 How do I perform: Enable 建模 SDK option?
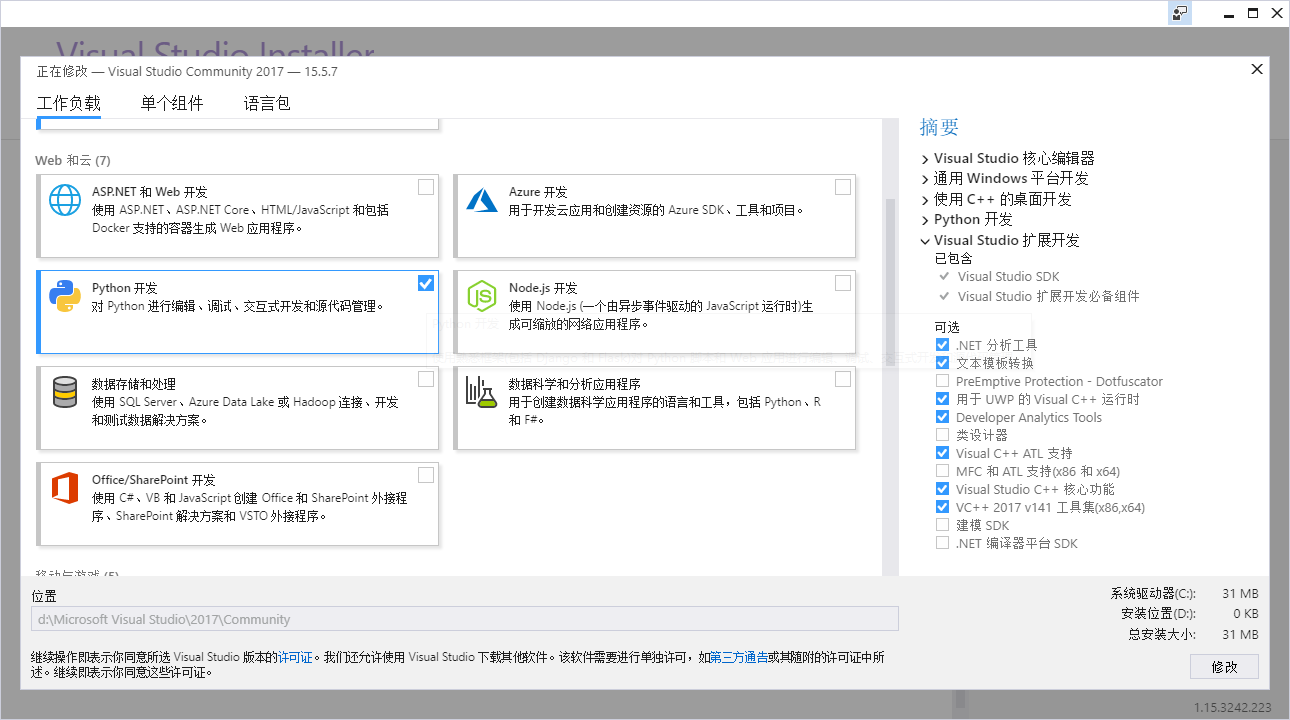[942, 525]
